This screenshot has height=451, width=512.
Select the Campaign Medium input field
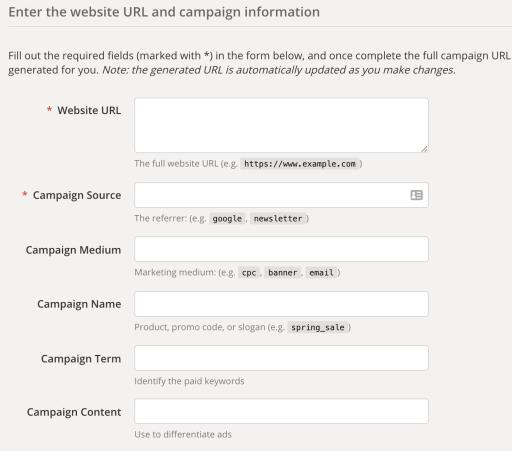[281, 249]
